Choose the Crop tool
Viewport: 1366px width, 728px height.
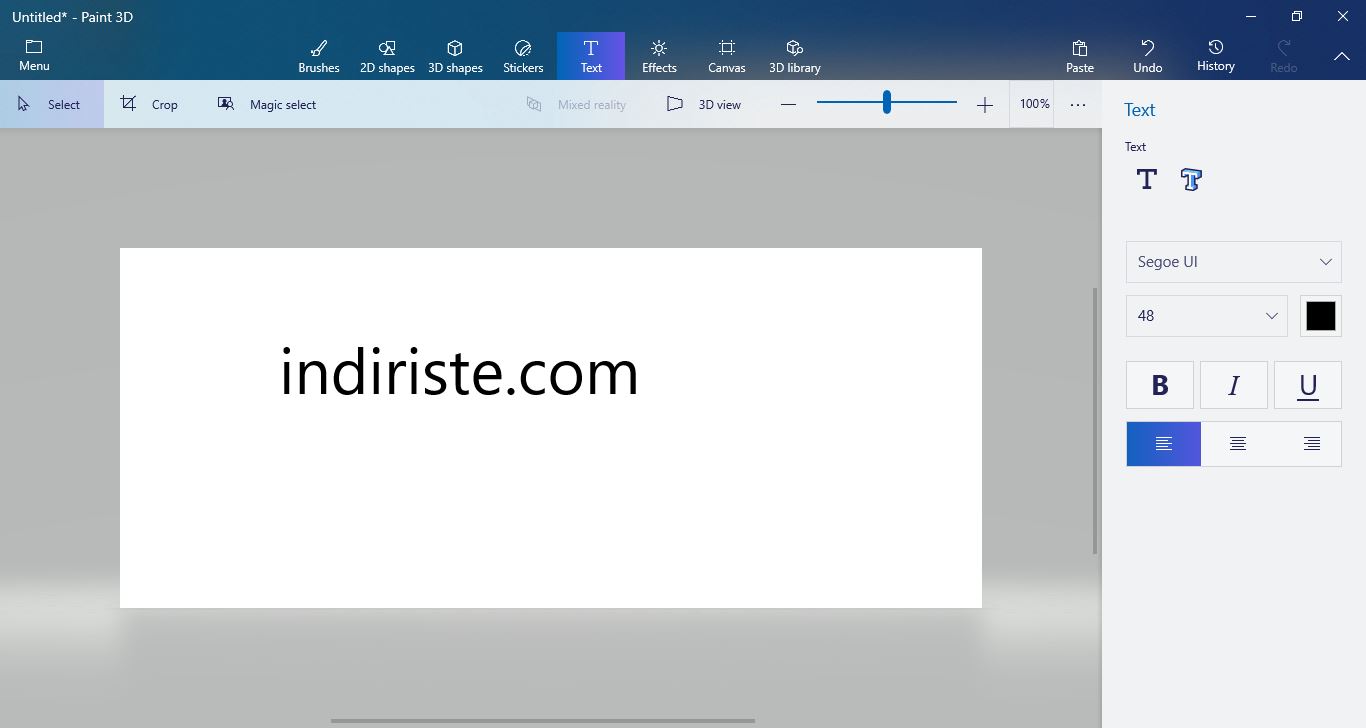tap(150, 104)
